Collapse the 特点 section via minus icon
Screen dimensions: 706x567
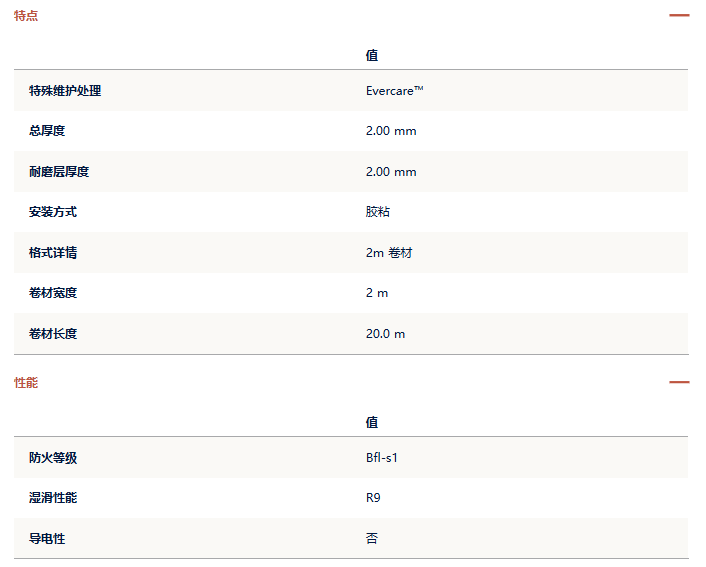pos(679,15)
